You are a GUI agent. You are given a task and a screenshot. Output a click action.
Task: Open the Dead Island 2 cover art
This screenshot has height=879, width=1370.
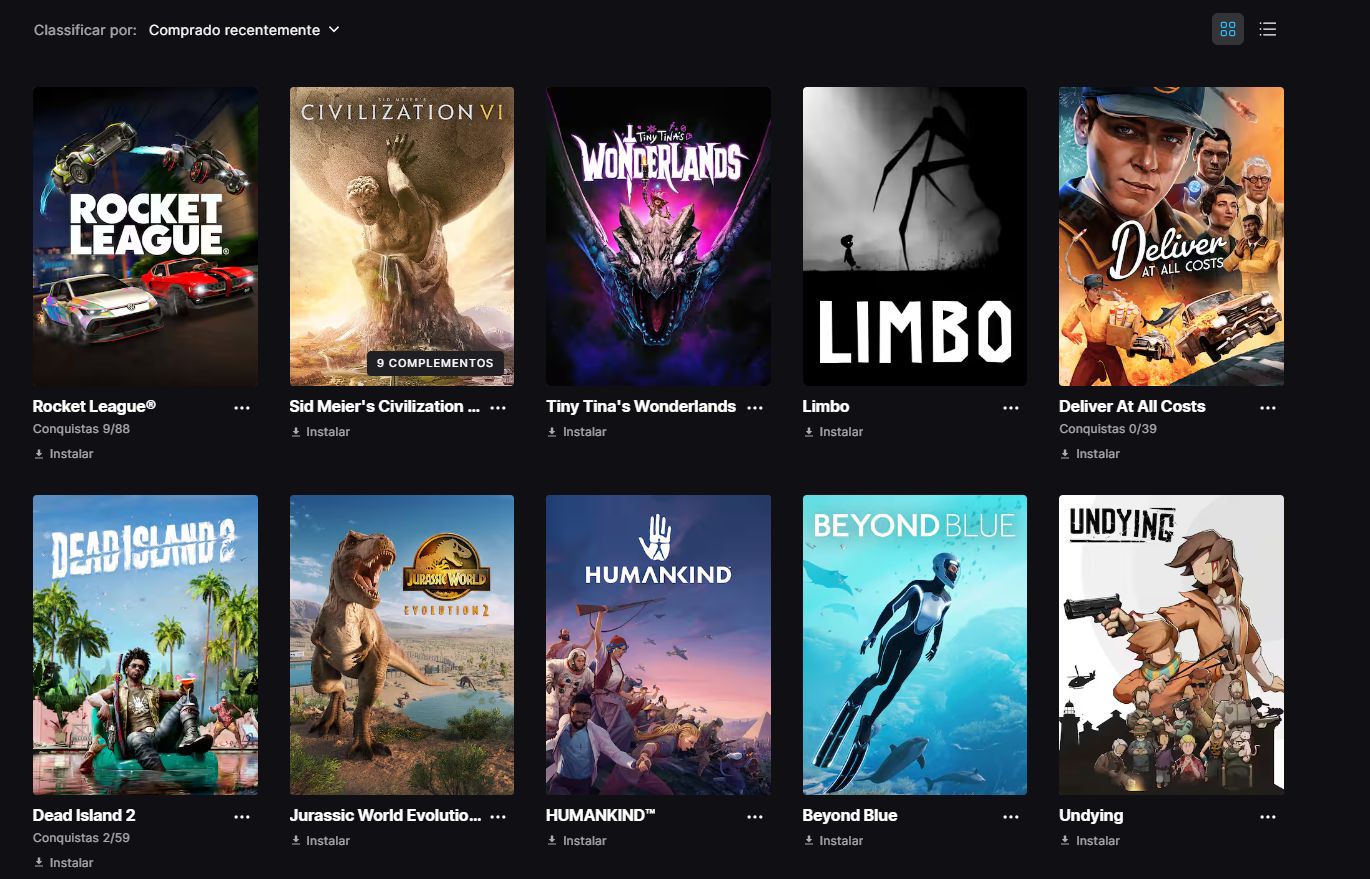[145, 645]
